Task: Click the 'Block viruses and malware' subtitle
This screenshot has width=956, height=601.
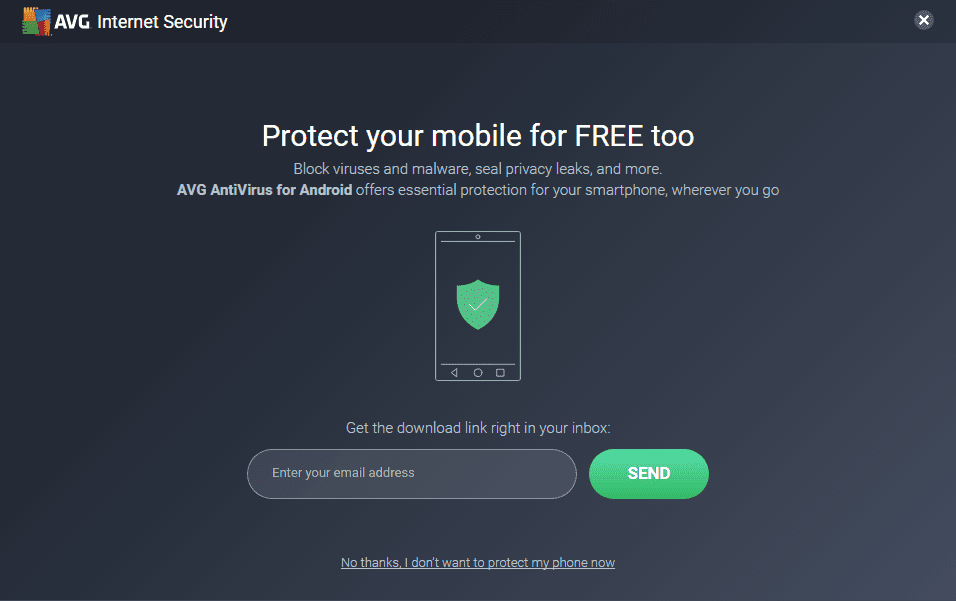Action: click(x=477, y=168)
